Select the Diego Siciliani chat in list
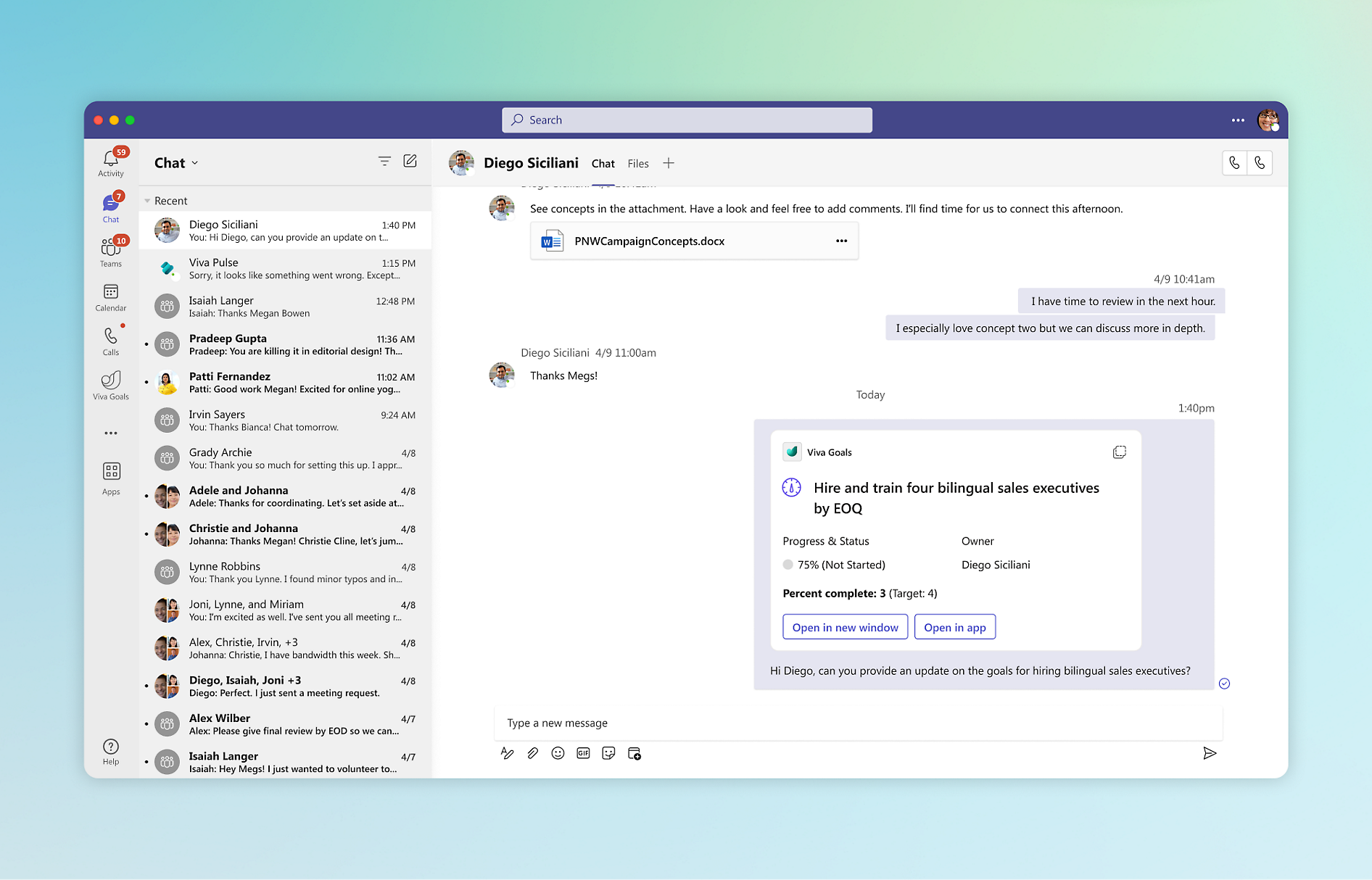This screenshot has height=880, width=1372. [286, 231]
